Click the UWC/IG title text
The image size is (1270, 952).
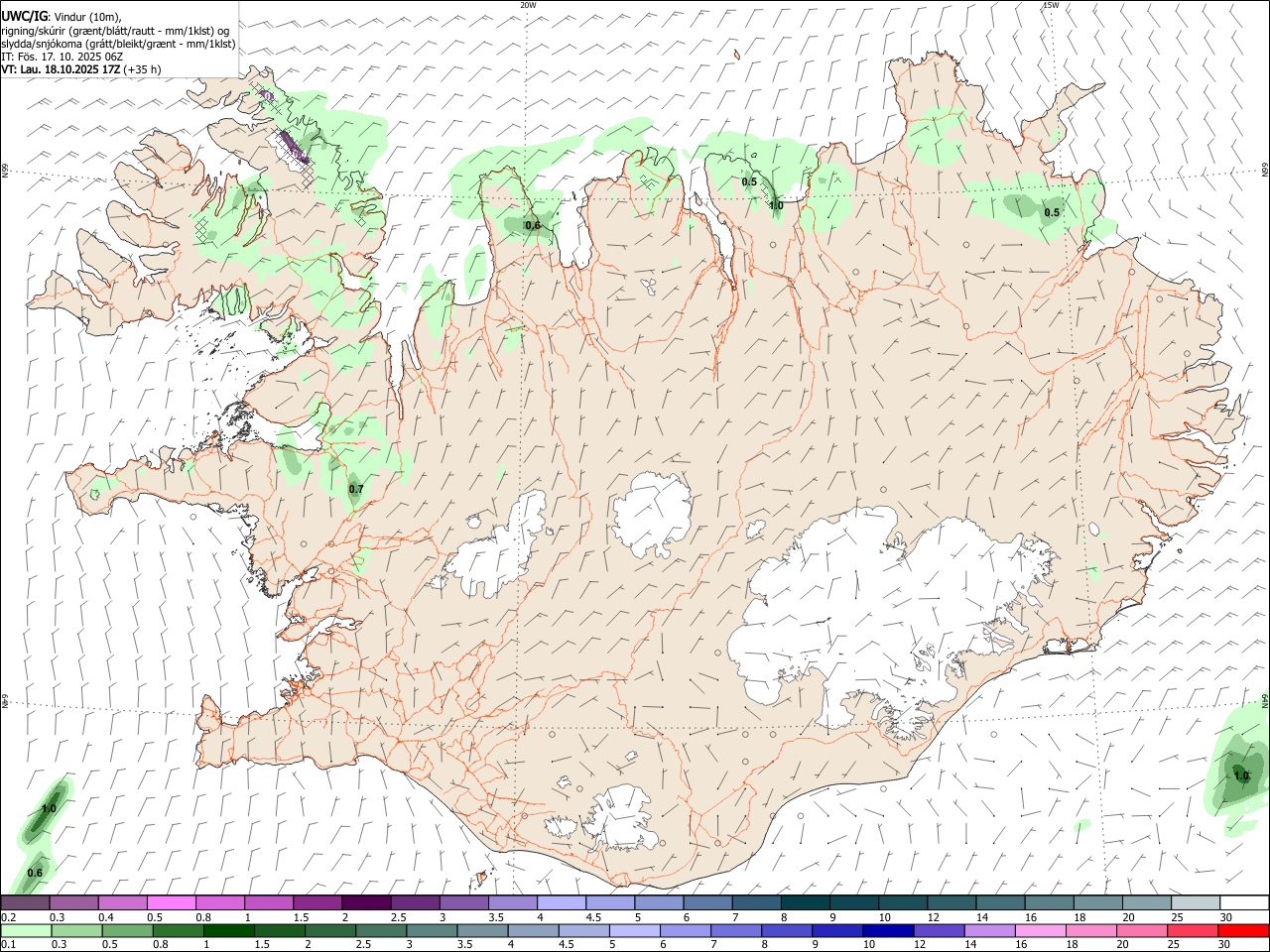[24, 17]
